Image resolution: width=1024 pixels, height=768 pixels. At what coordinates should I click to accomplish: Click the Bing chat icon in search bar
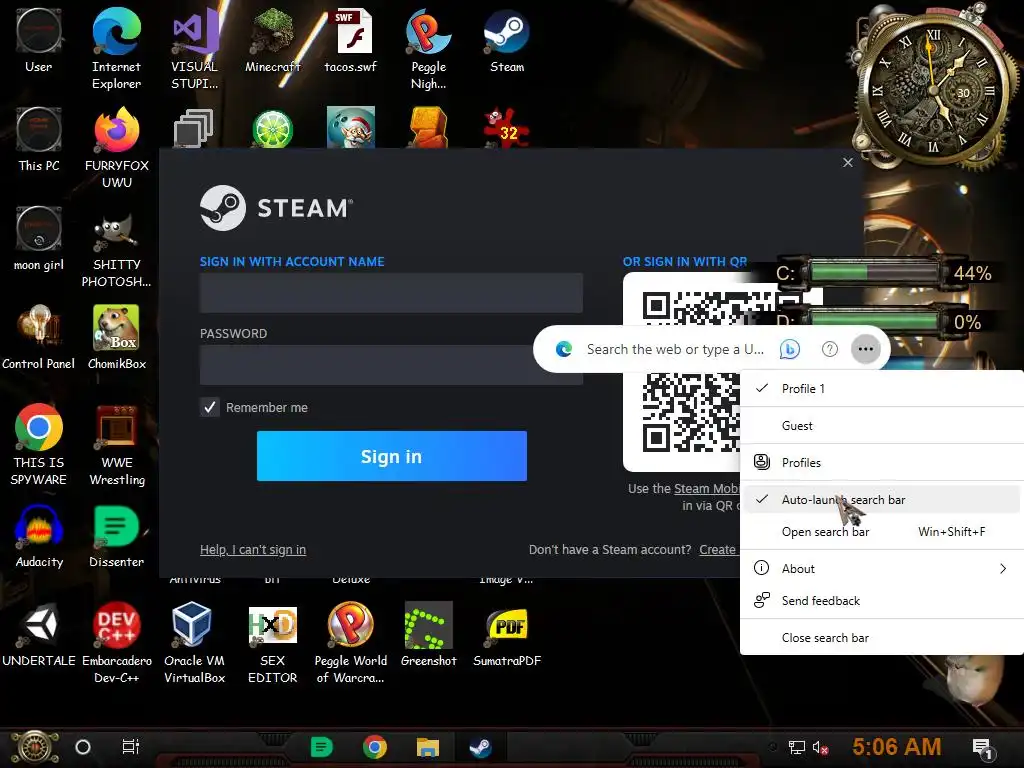790,349
